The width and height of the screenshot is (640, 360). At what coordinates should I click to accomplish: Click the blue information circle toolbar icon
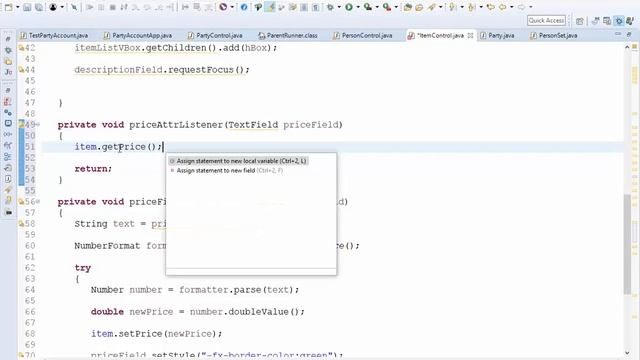click(x=244, y=7)
